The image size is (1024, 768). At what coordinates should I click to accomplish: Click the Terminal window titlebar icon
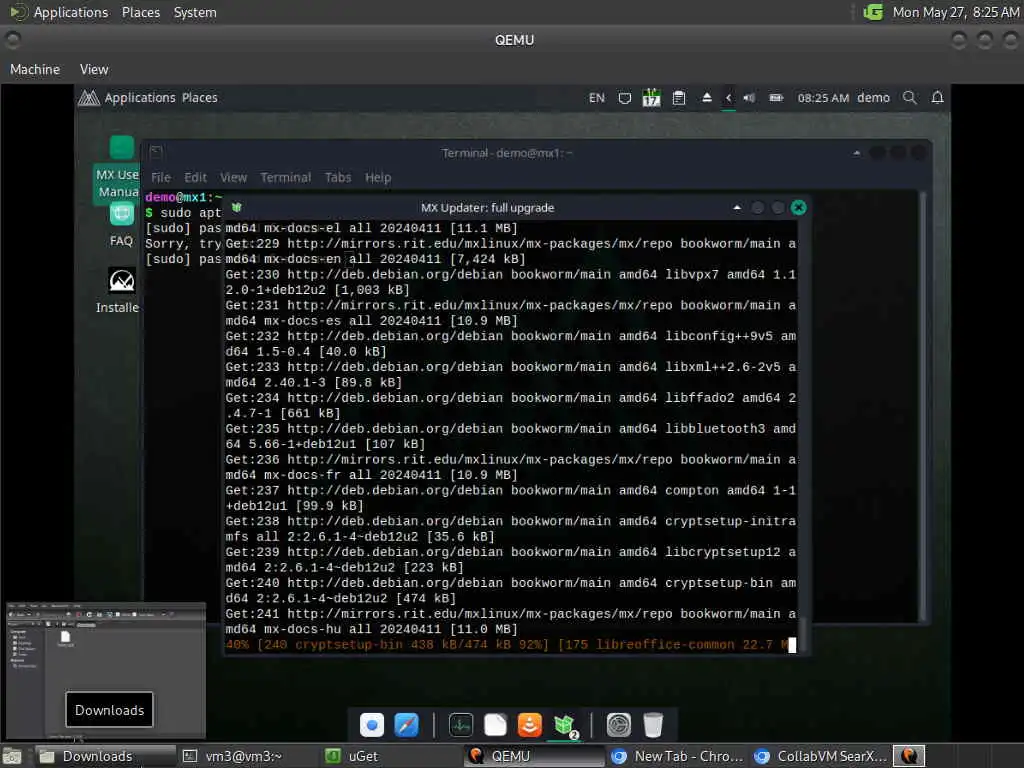pos(156,153)
